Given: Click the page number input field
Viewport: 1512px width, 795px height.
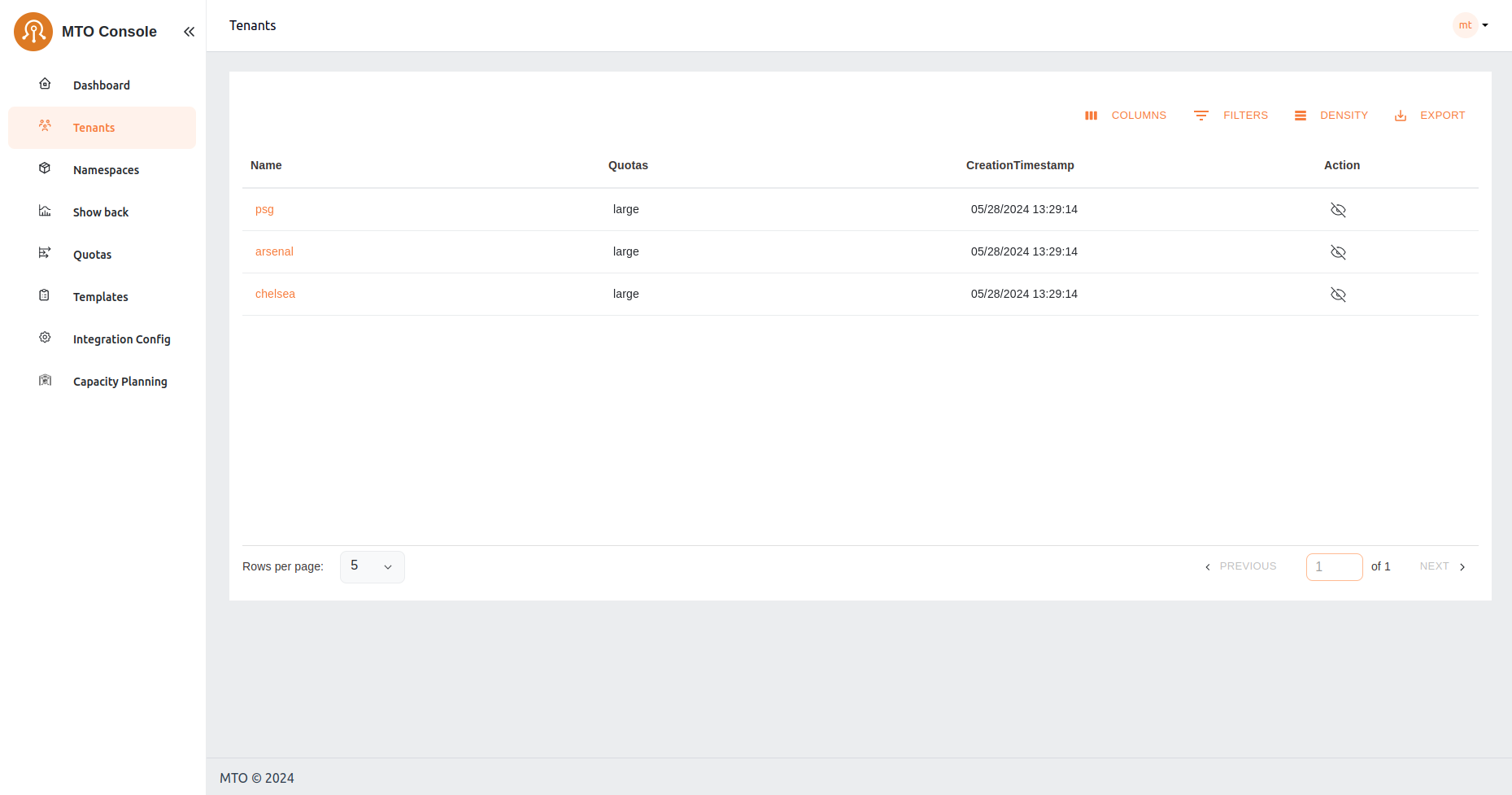Looking at the screenshot, I should [x=1334, y=566].
